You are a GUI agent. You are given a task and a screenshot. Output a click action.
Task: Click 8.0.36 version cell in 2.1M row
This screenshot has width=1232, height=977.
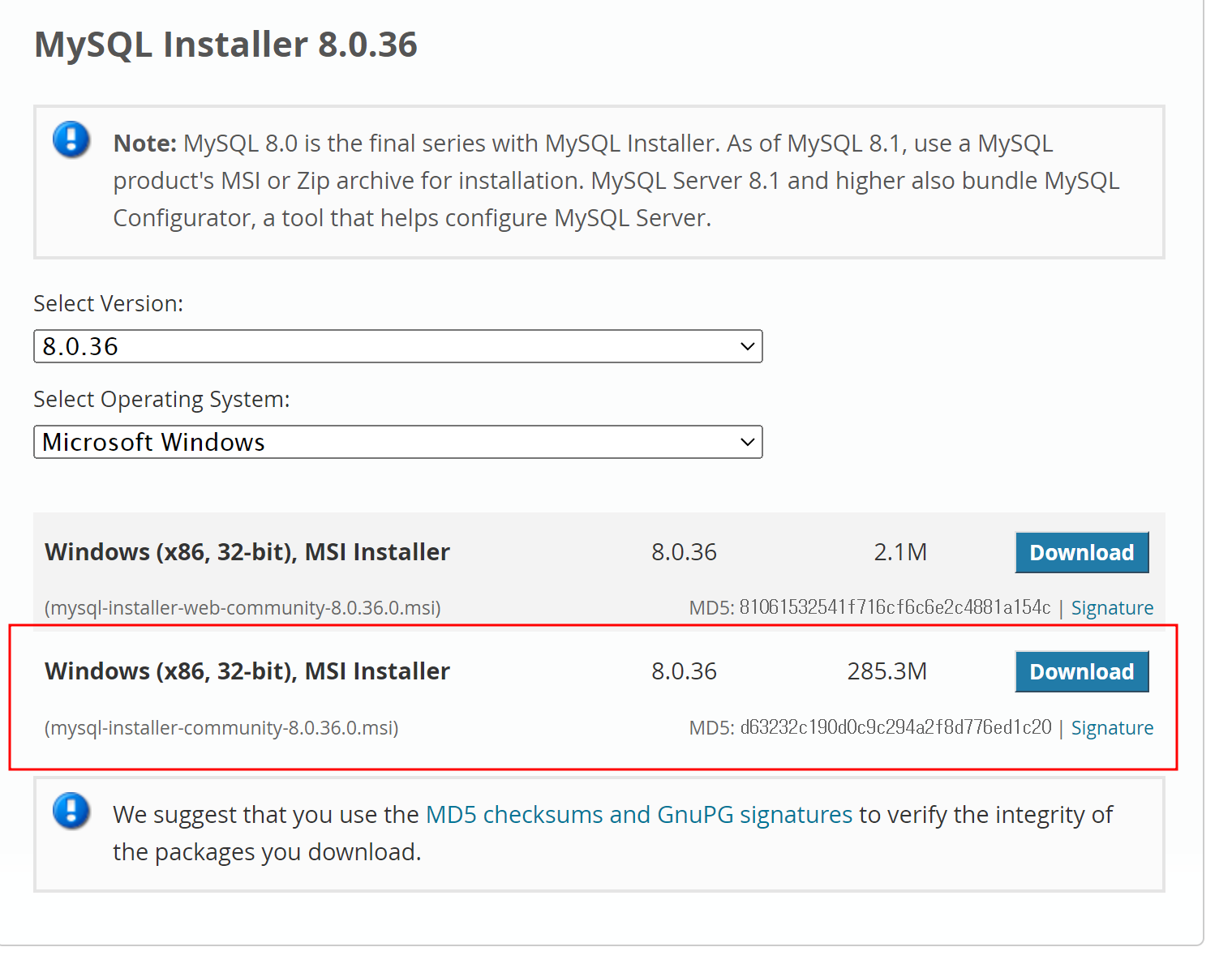684,552
